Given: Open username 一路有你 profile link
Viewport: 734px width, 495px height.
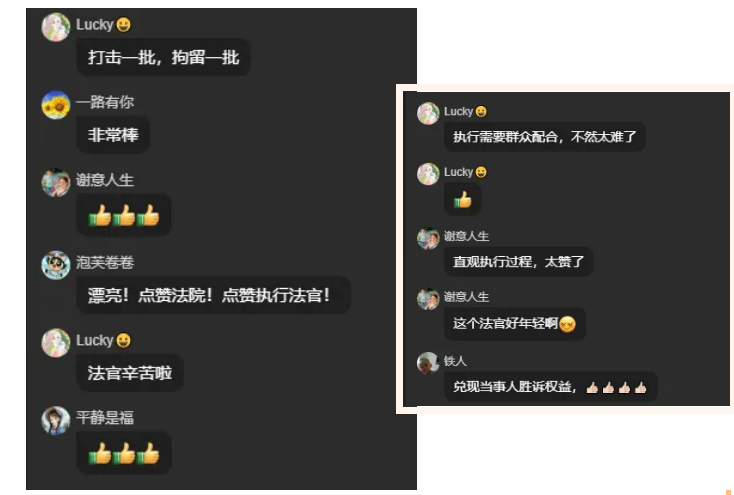Looking at the screenshot, I should (x=105, y=102).
